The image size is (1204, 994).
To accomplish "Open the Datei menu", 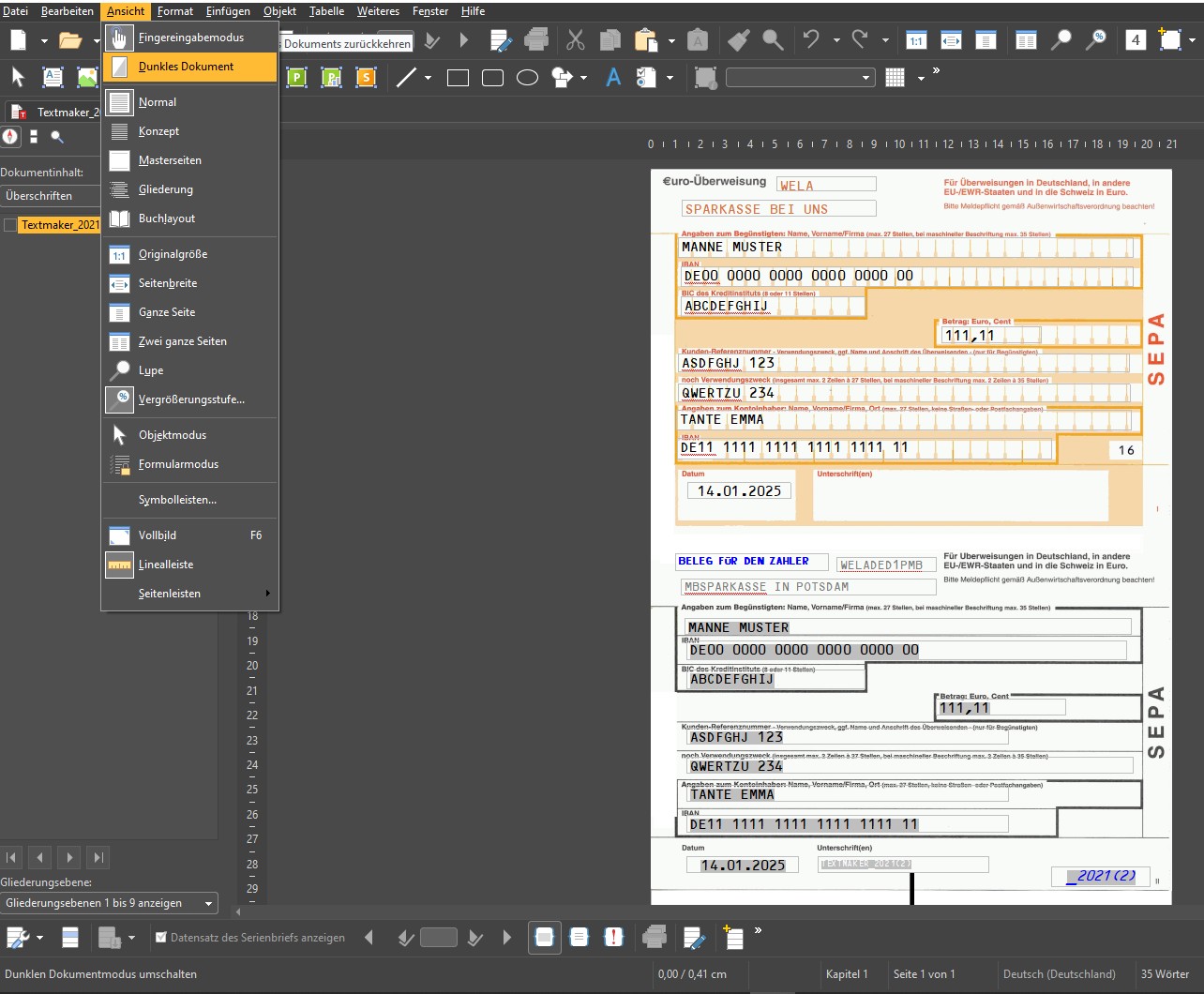I will (x=15, y=11).
